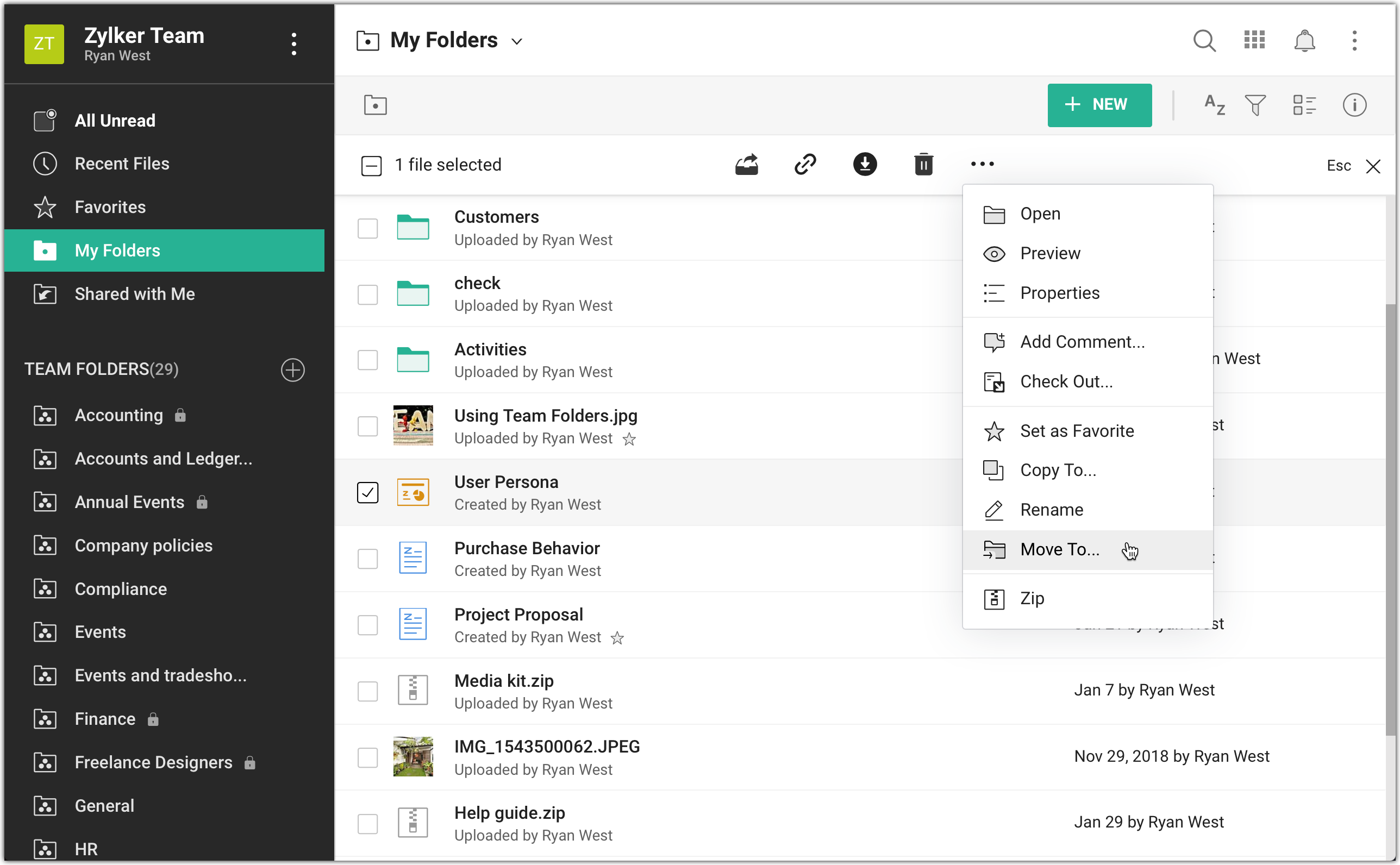Click the green NEW button
Image resolution: width=1400 pixels, height=865 pixels.
pyautogui.click(x=1099, y=105)
